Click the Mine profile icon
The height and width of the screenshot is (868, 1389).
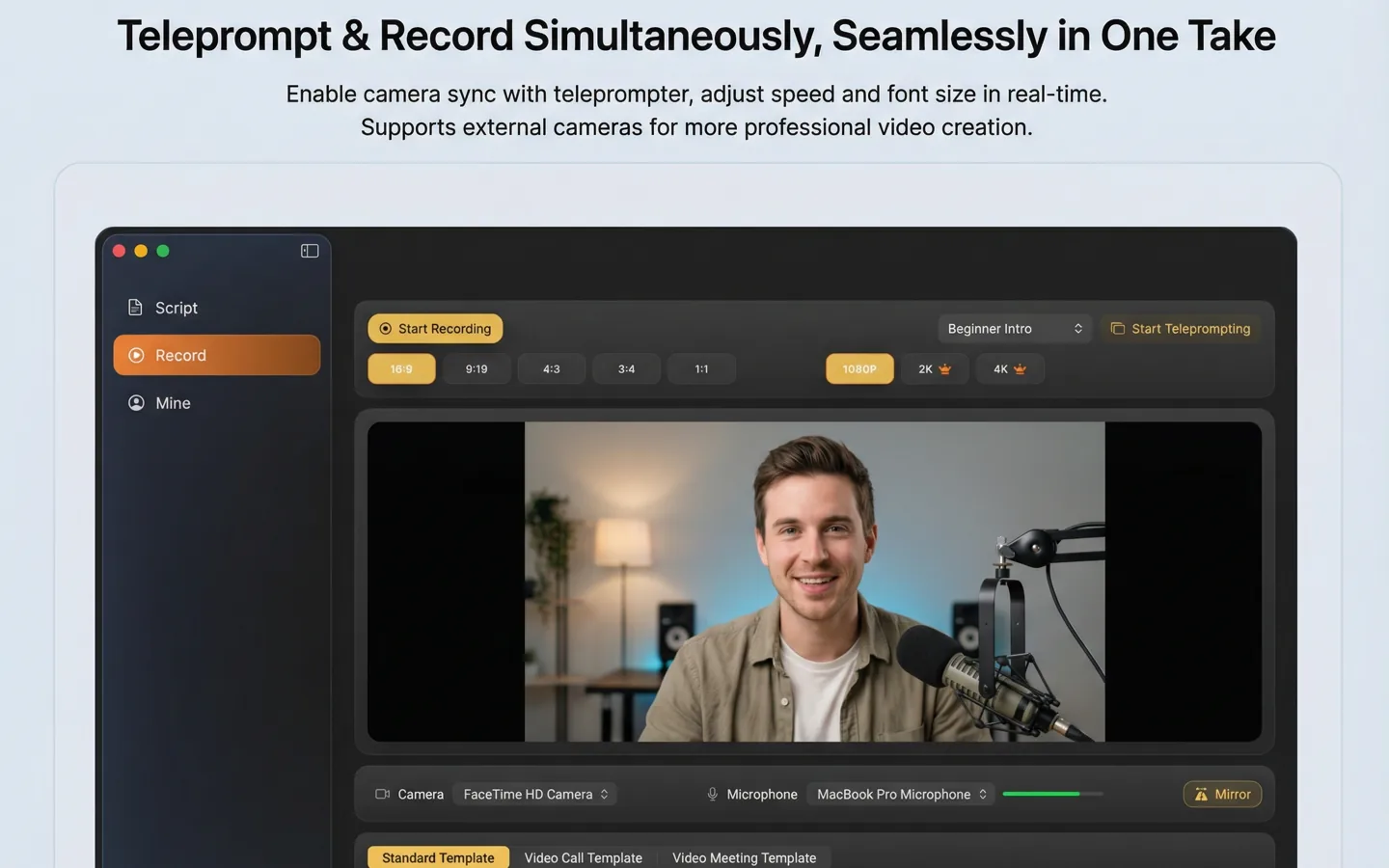[136, 403]
